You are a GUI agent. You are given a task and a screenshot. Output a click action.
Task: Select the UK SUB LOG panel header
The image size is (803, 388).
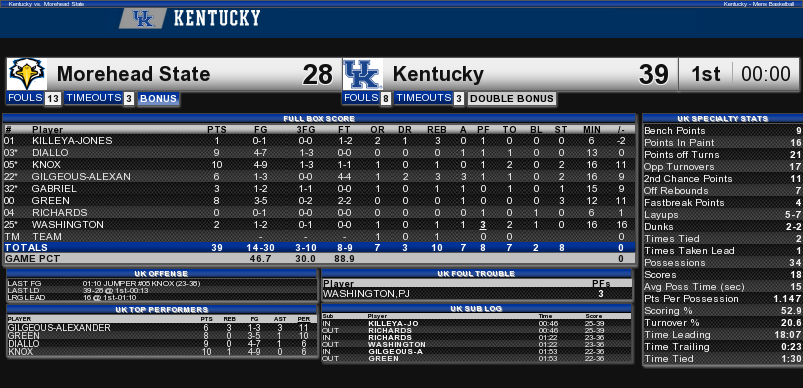[477, 309]
